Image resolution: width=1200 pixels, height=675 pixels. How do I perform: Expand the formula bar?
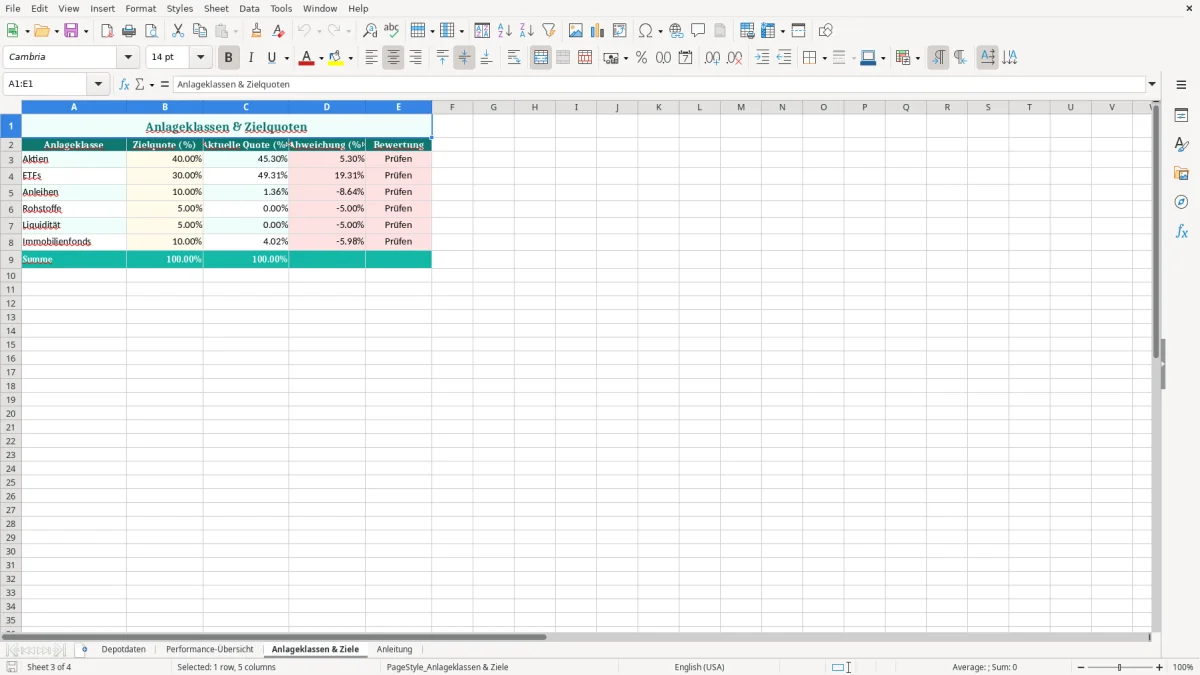point(1153,85)
